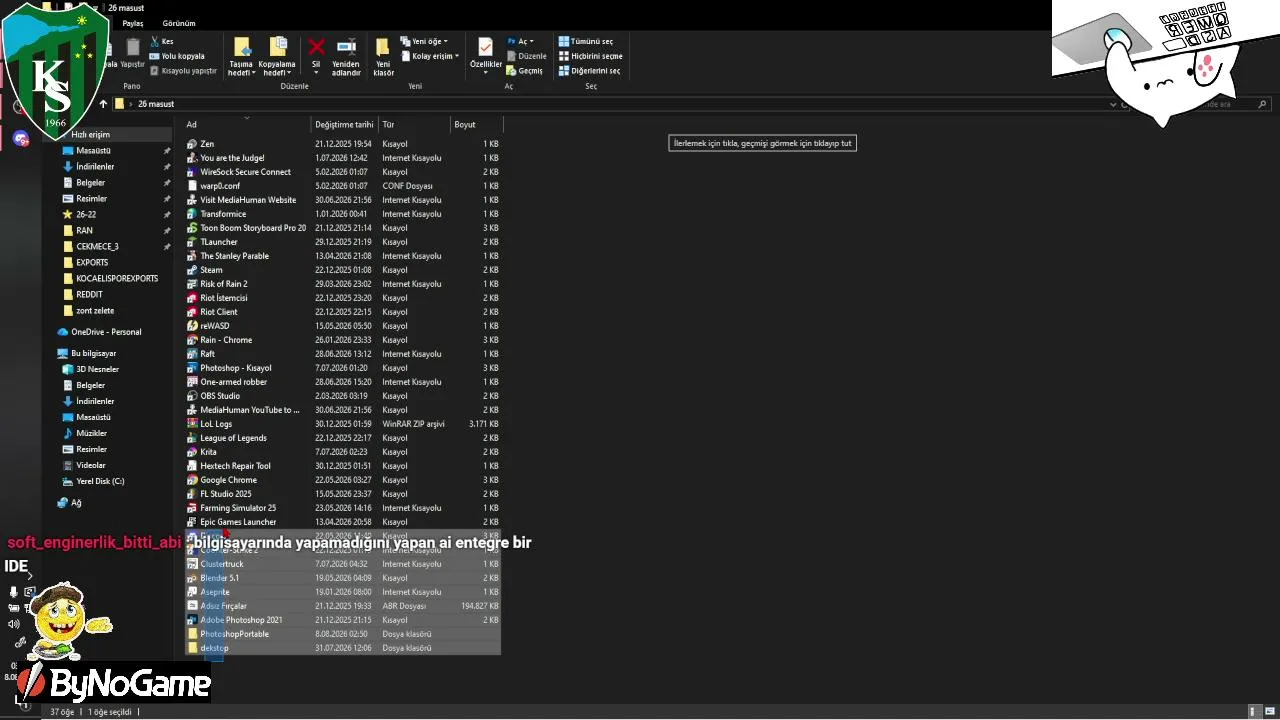Switch to the Paylaş ribbon tab
The height and width of the screenshot is (720, 1280).
[133, 23]
